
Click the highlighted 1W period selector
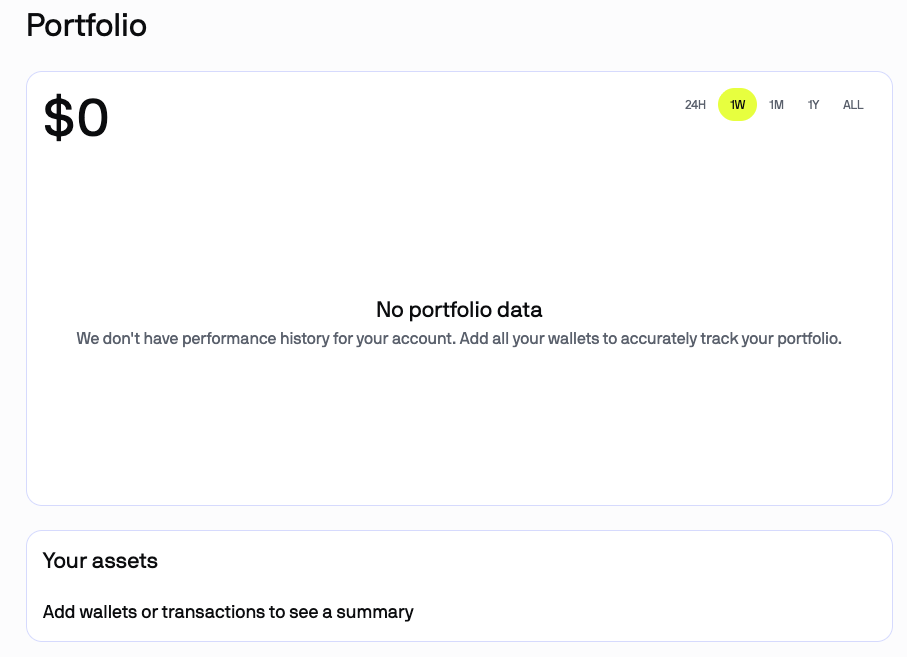(x=737, y=104)
